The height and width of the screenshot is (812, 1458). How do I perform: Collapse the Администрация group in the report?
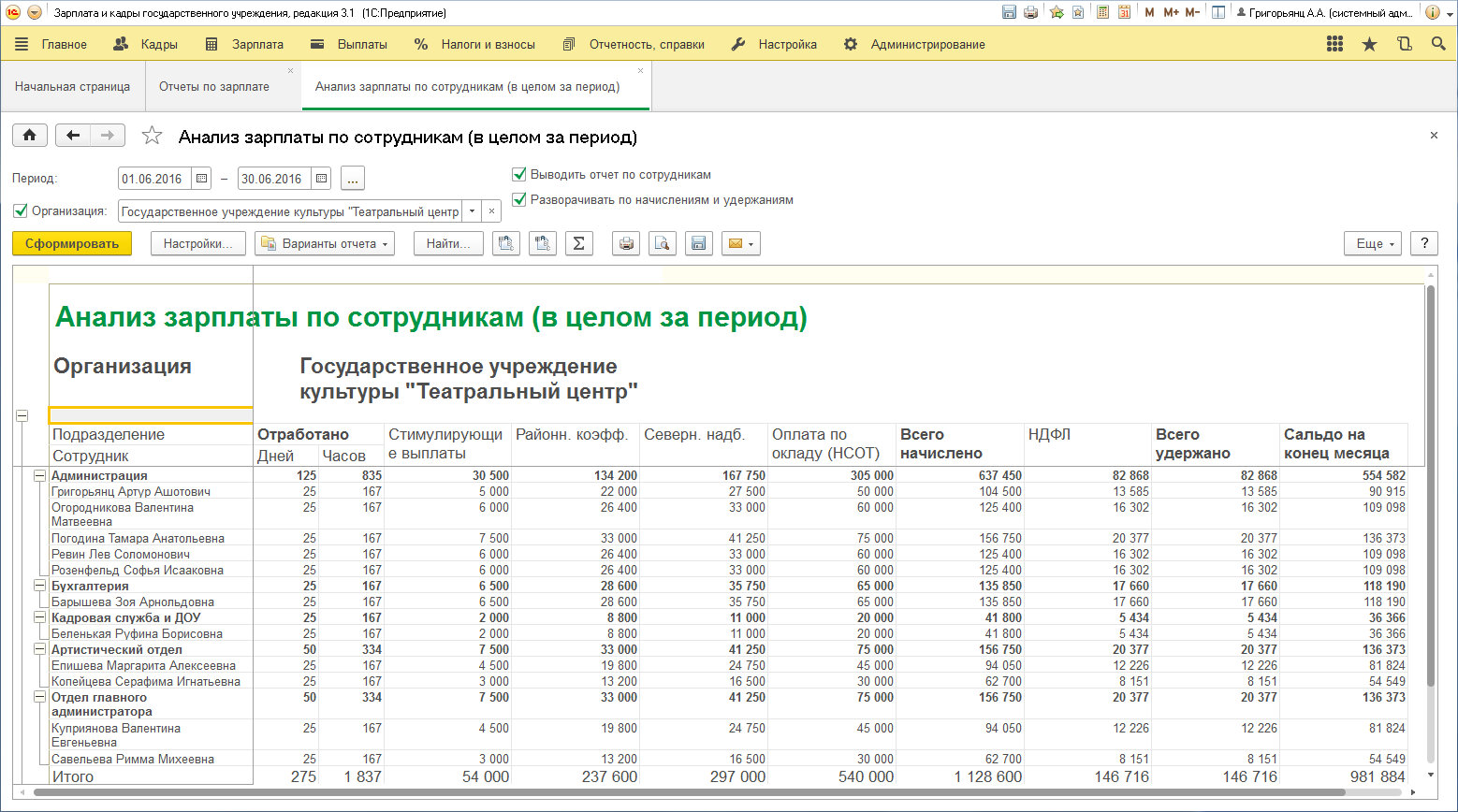[39, 476]
